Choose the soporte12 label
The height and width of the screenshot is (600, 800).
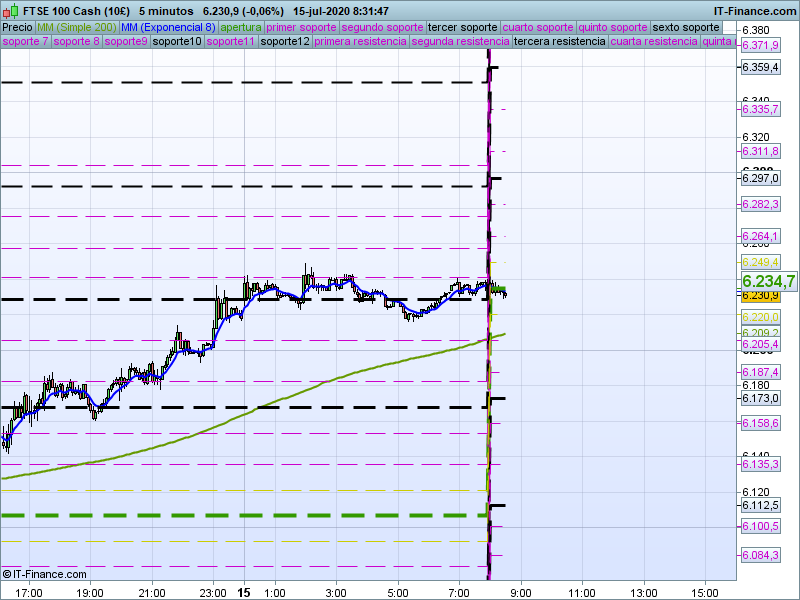coord(285,41)
